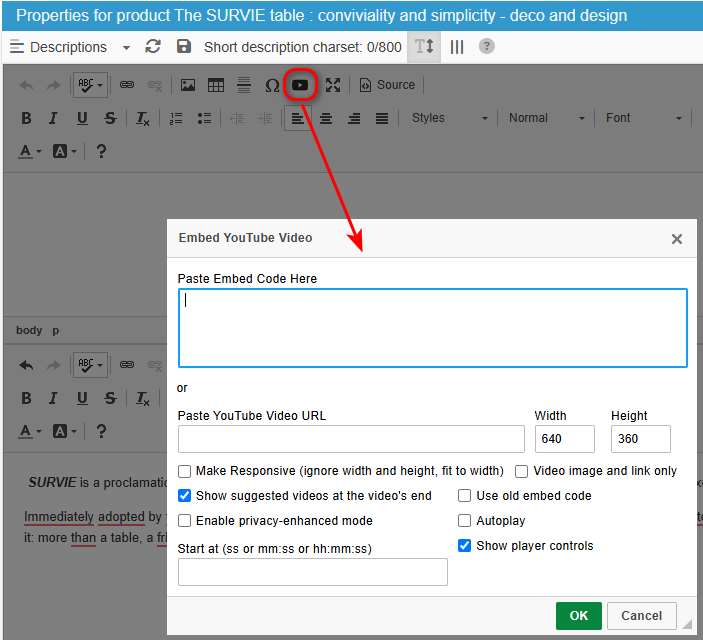The image size is (703, 640).
Task: Toggle Bold in the upper editor toolbar
Action: pos(26,118)
